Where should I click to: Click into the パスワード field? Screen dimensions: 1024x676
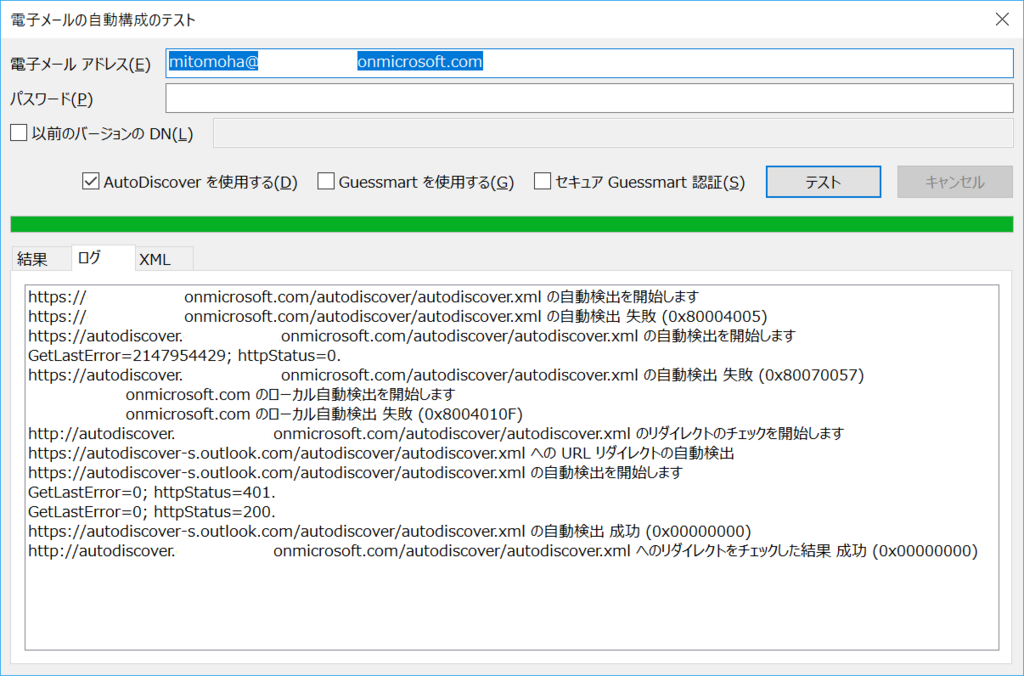(589, 99)
